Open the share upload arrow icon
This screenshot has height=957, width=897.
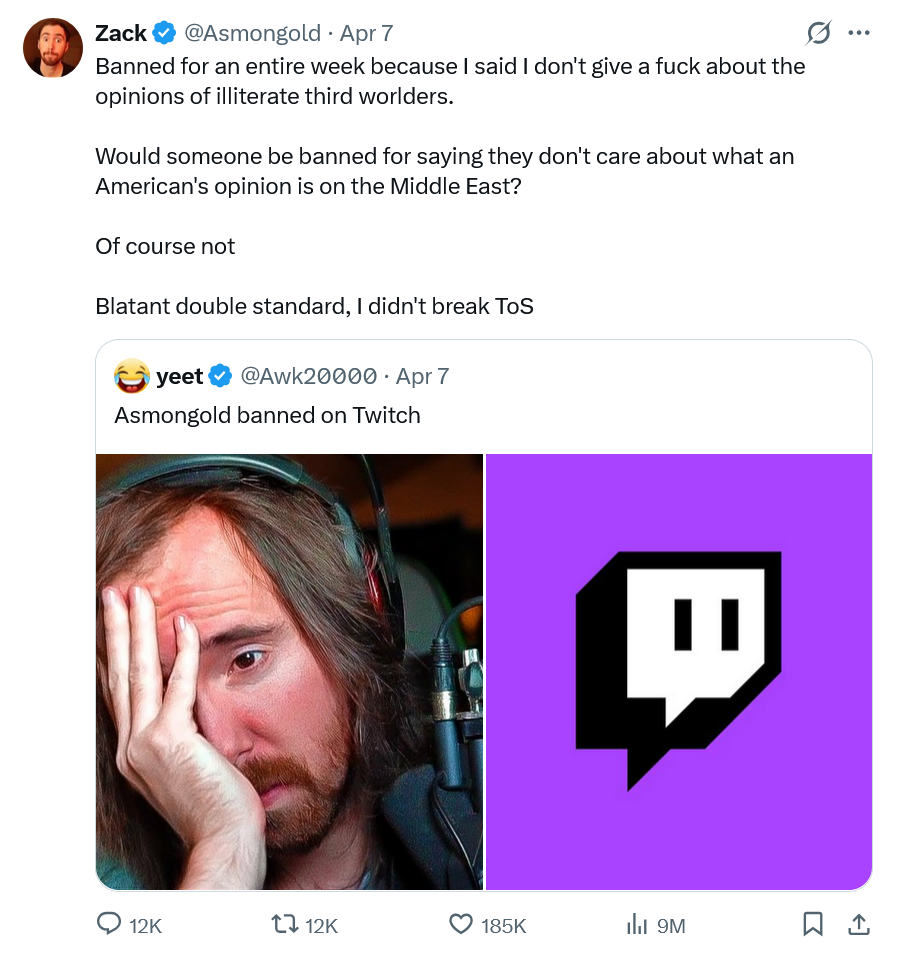pos(858,925)
